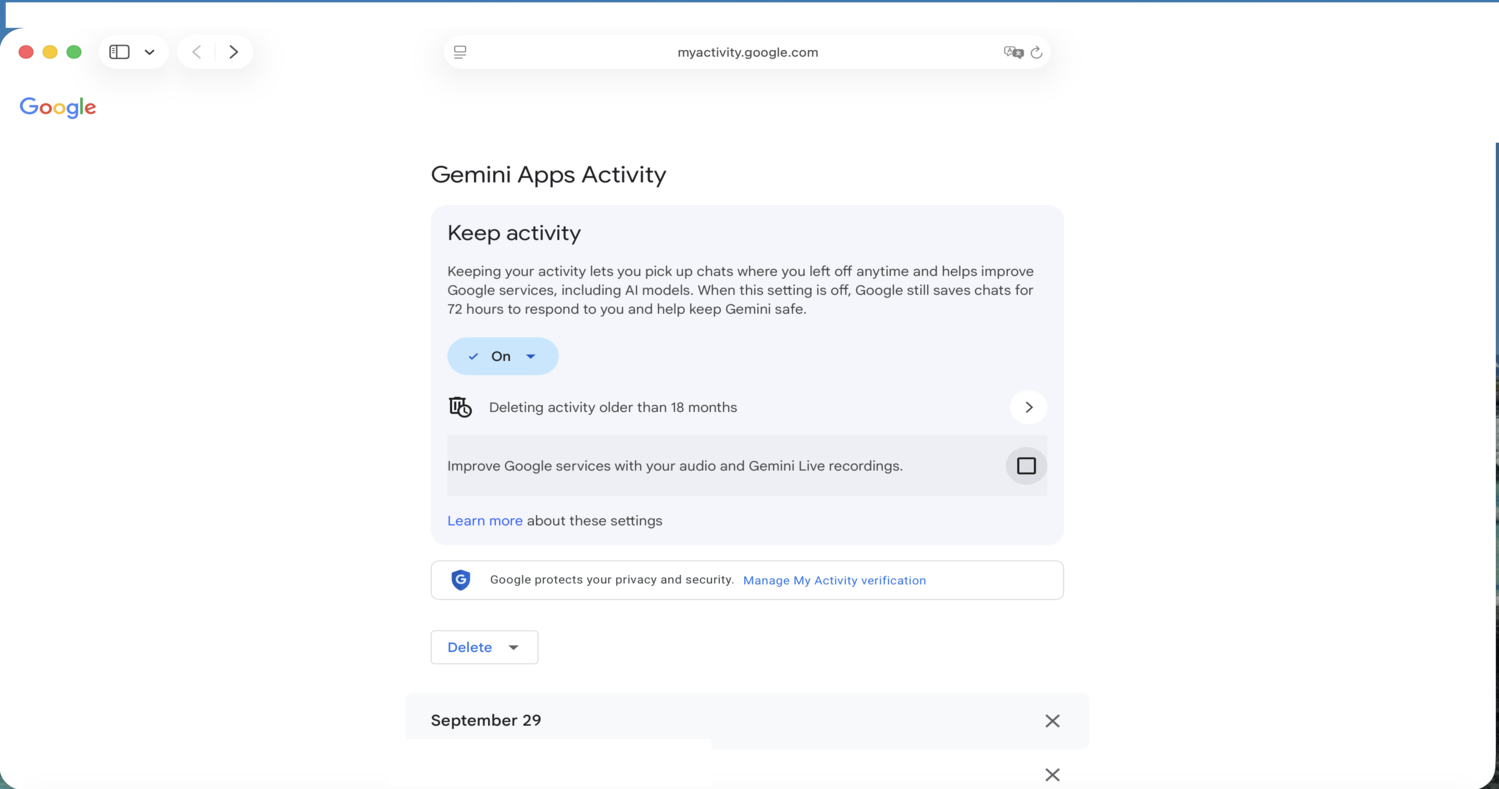Click the auto-delete trash clock icon

(460, 407)
